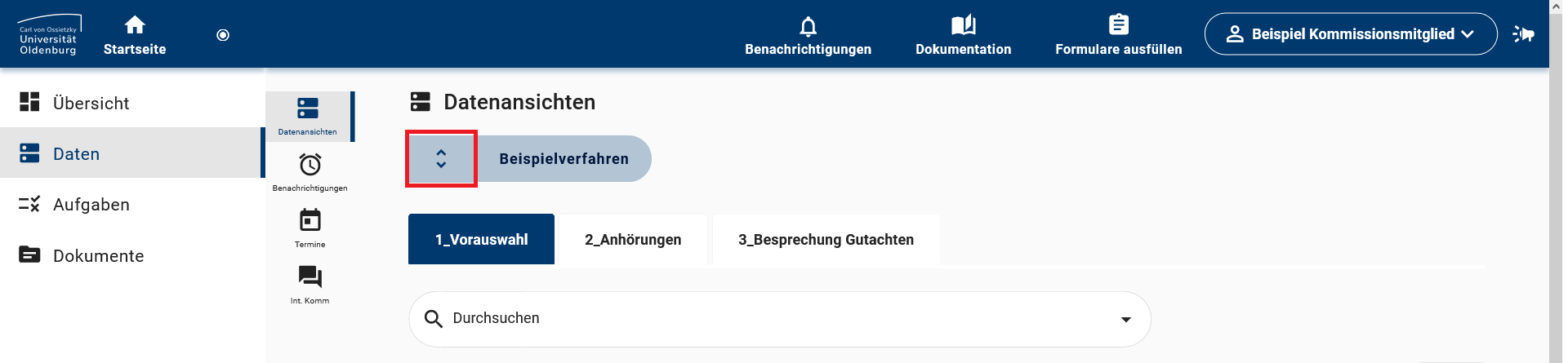Screen dimensions: 1568x363
Task: Open Benachrichtigungen bell in top bar
Action: click(x=808, y=26)
